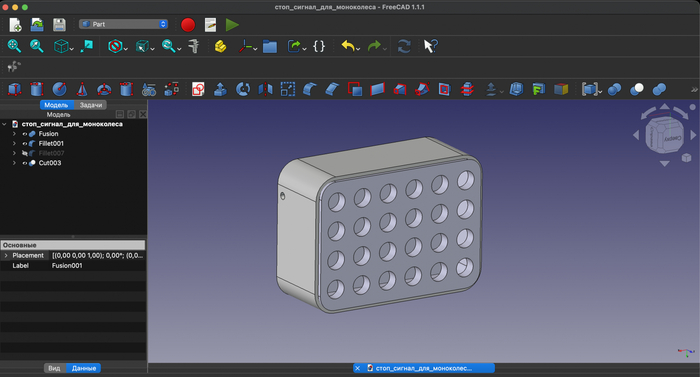Switch to the Задачи tab
This screenshot has width=700, height=377.
(x=91, y=105)
